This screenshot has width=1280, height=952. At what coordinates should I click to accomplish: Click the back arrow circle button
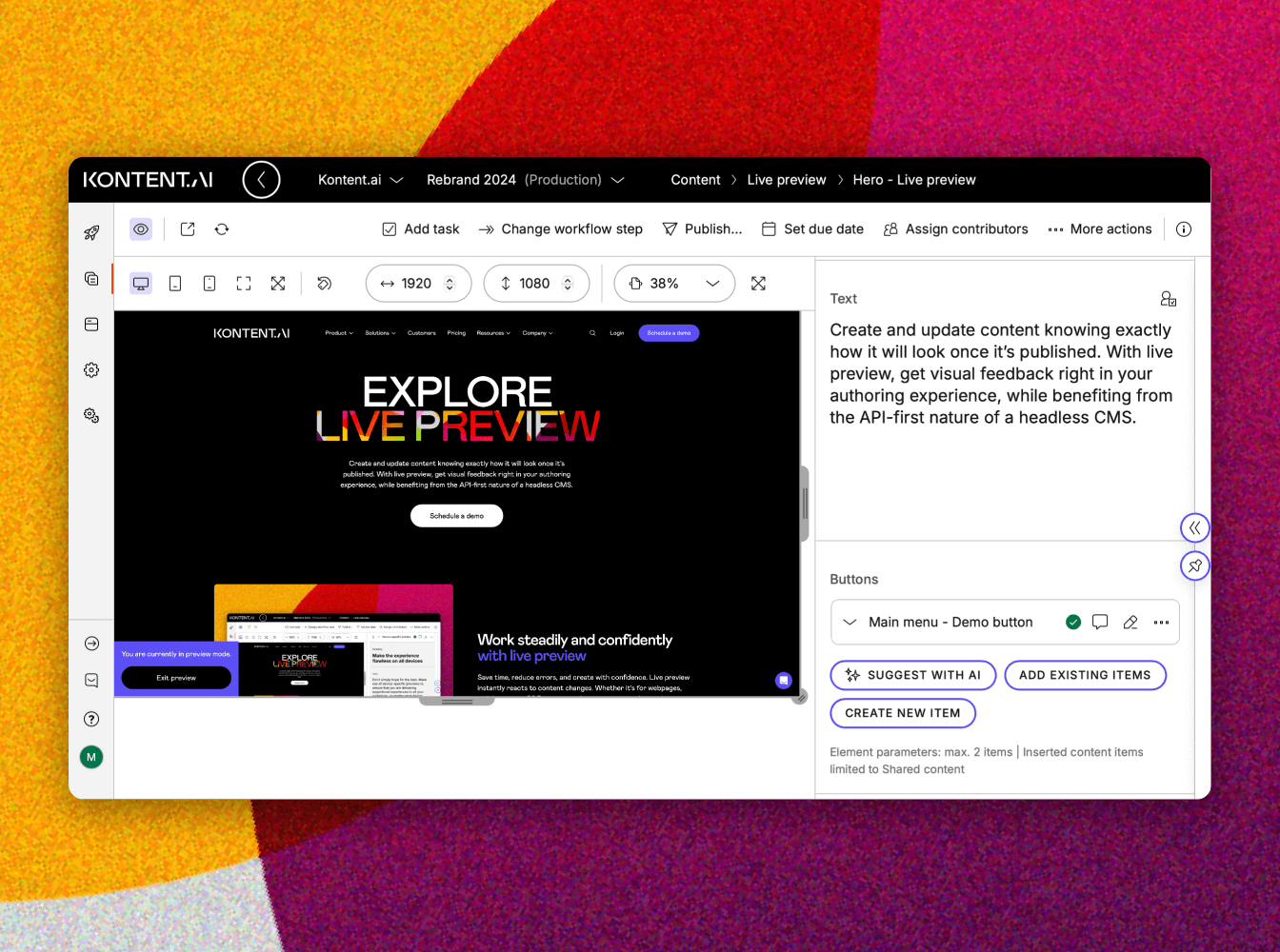(x=261, y=179)
